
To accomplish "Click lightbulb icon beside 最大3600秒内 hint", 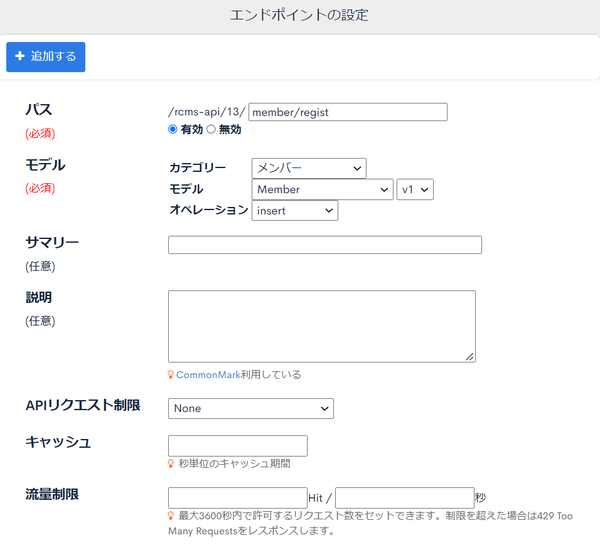I will pos(171,516).
